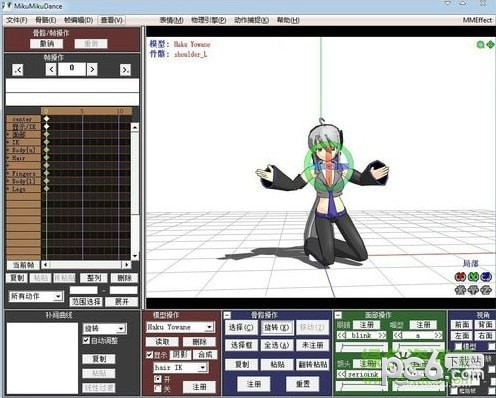
Task: Toggle the 显示 checkbox in the model panel
Action: tap(150, 355)
